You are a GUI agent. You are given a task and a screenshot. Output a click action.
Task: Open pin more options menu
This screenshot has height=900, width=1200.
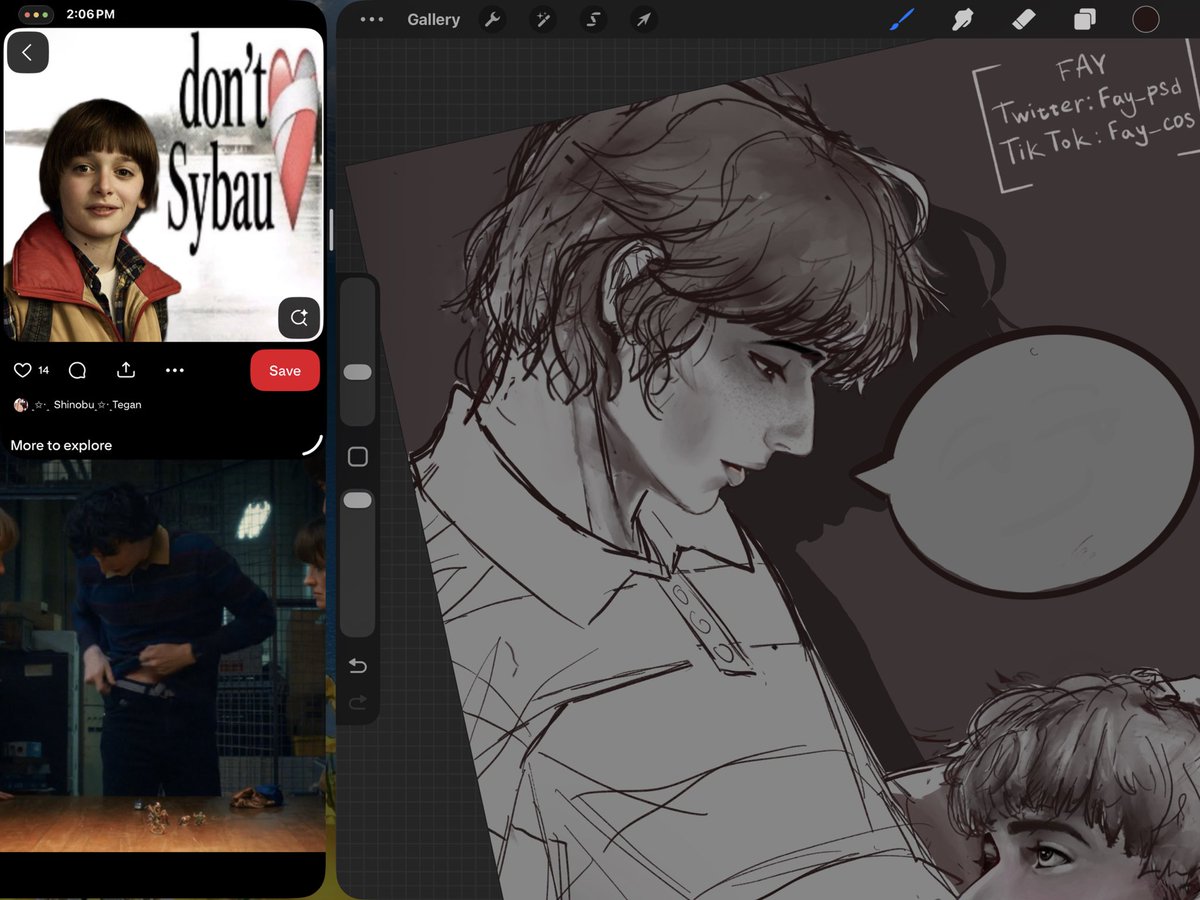coord(175,370)
